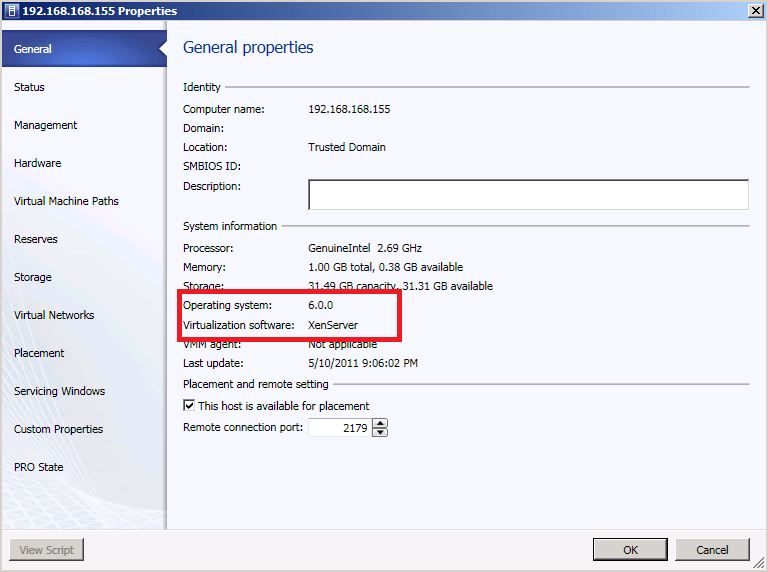The height and width of the screenshot is (572, 768).
Task: Open the PRO State page
Action: coord(39,467)
